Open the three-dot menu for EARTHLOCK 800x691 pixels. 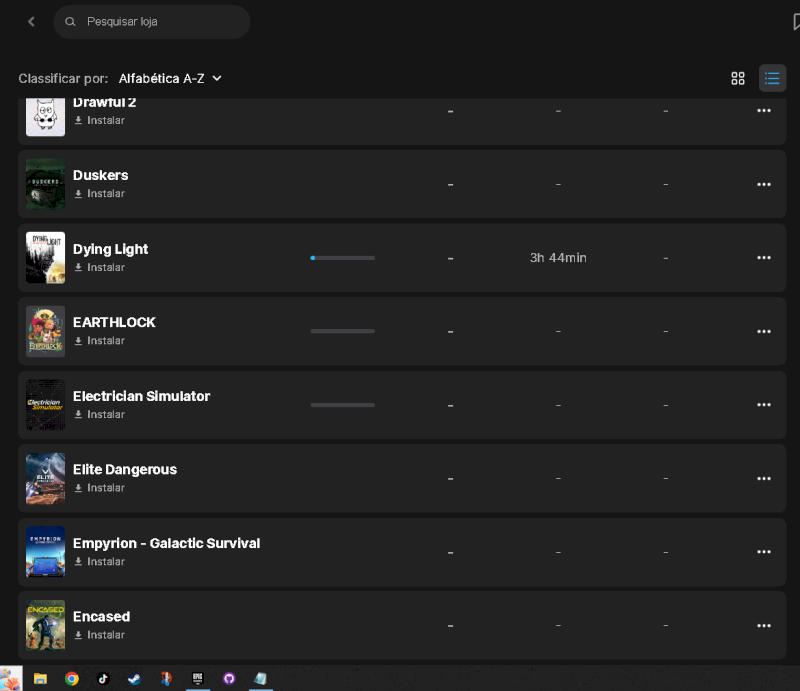(764, 331)
